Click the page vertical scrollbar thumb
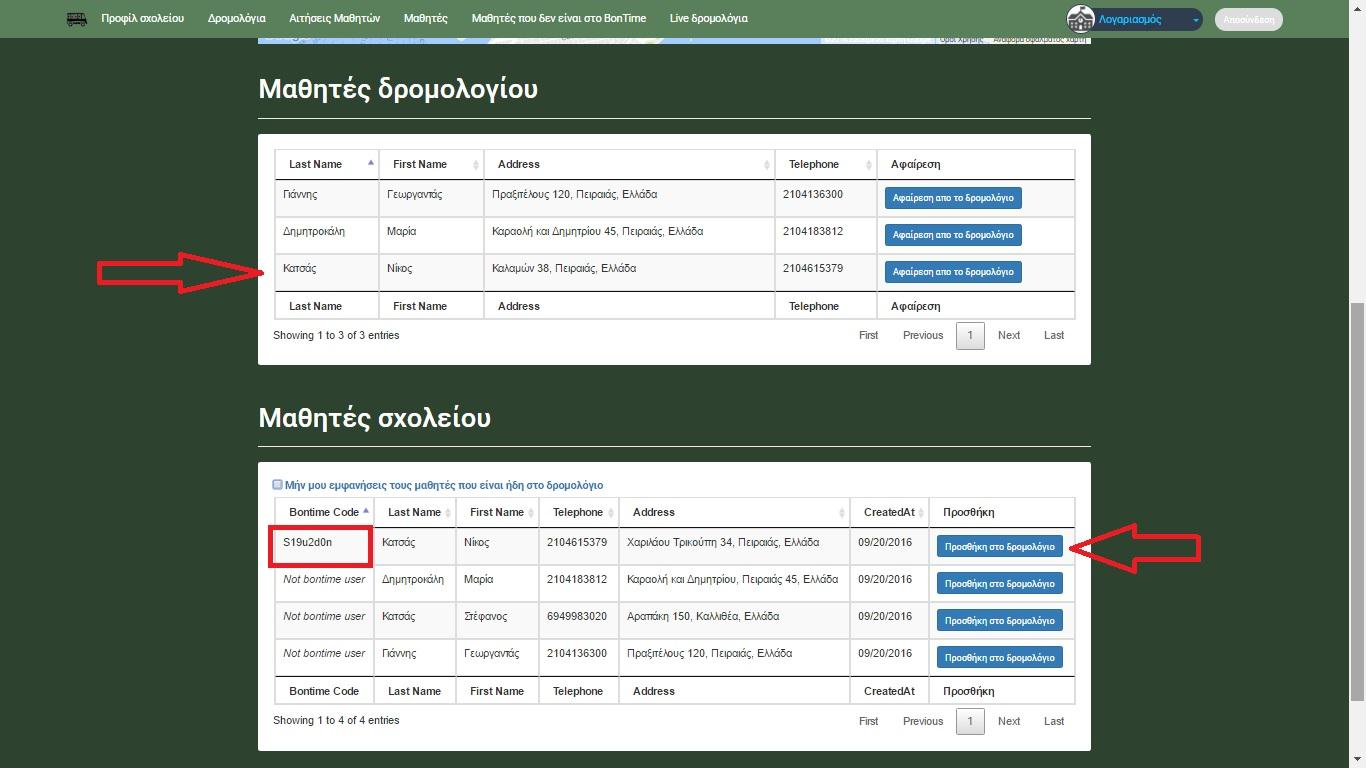 [x=1357, y=500]
